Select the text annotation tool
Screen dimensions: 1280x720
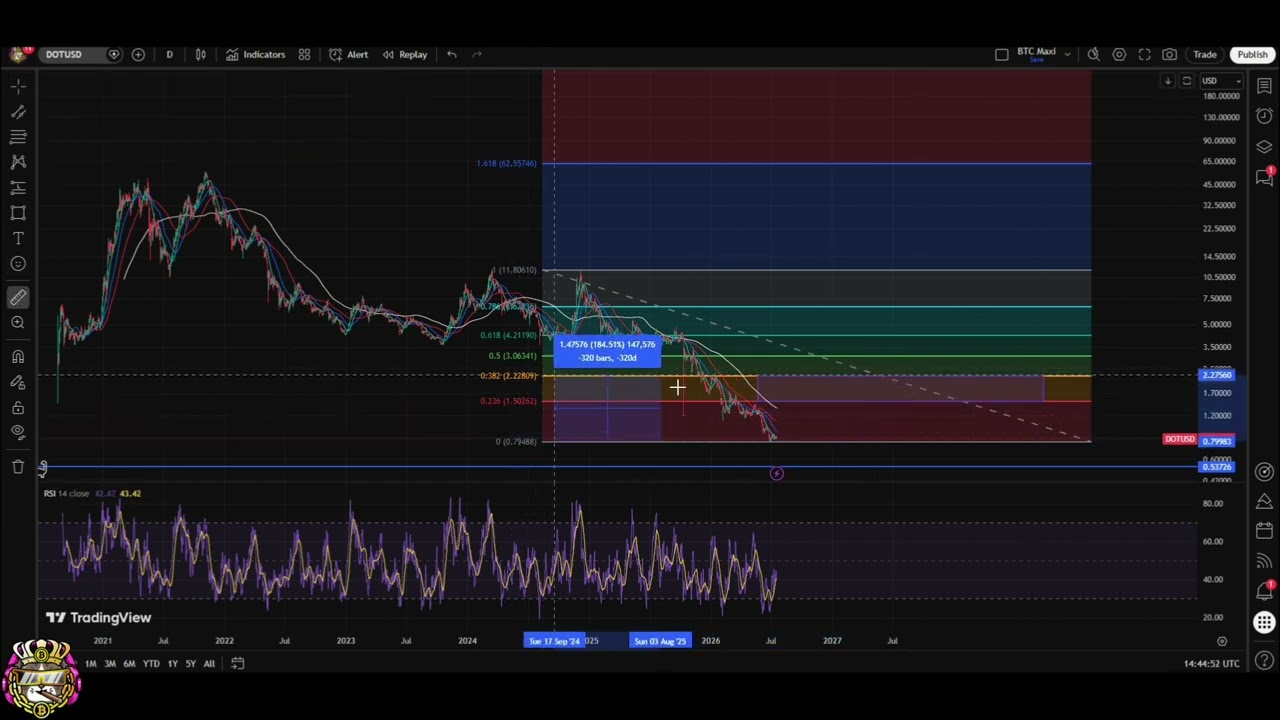pyautogui.click(x=18, y=238)
